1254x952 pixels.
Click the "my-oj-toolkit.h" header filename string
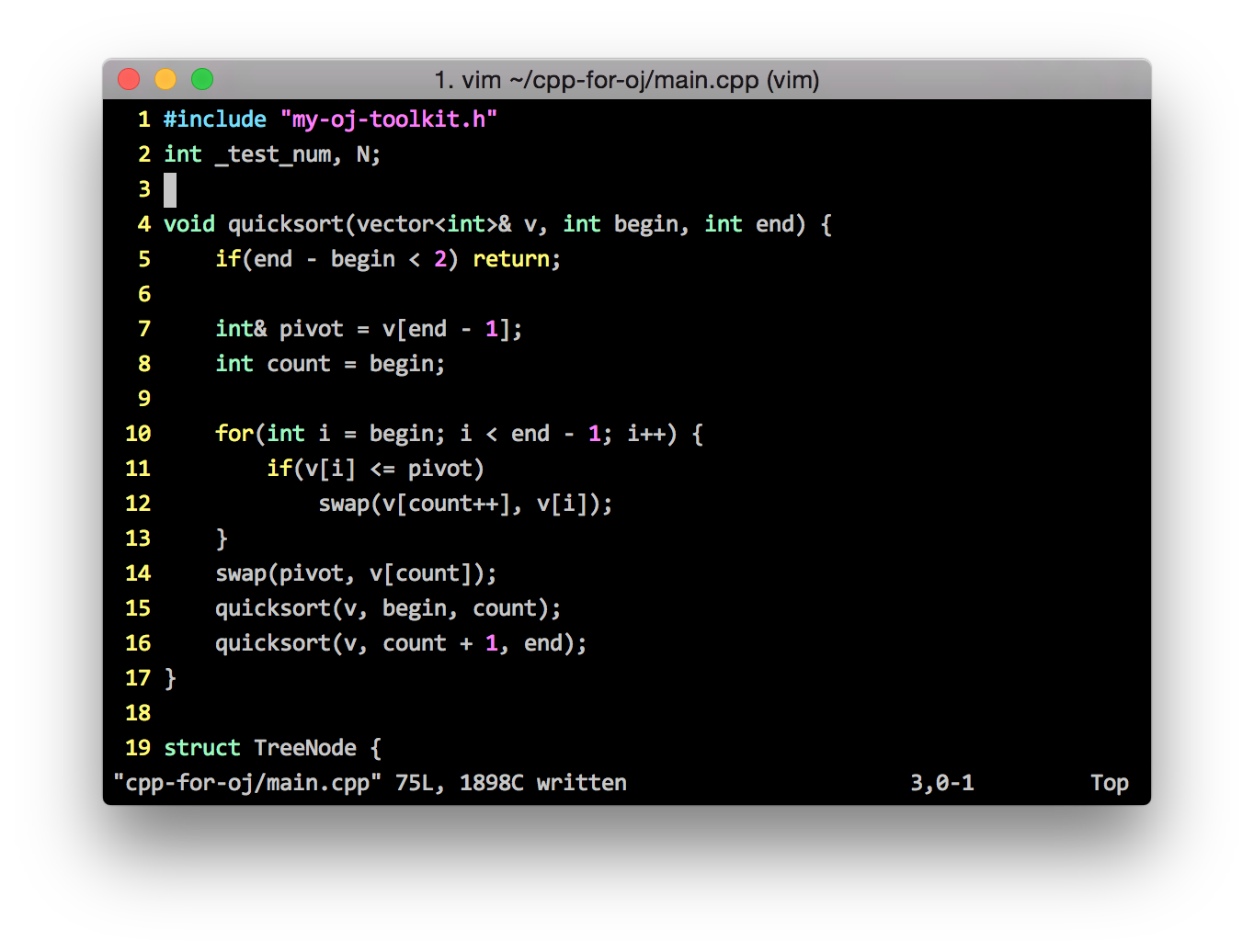point(390,119)
